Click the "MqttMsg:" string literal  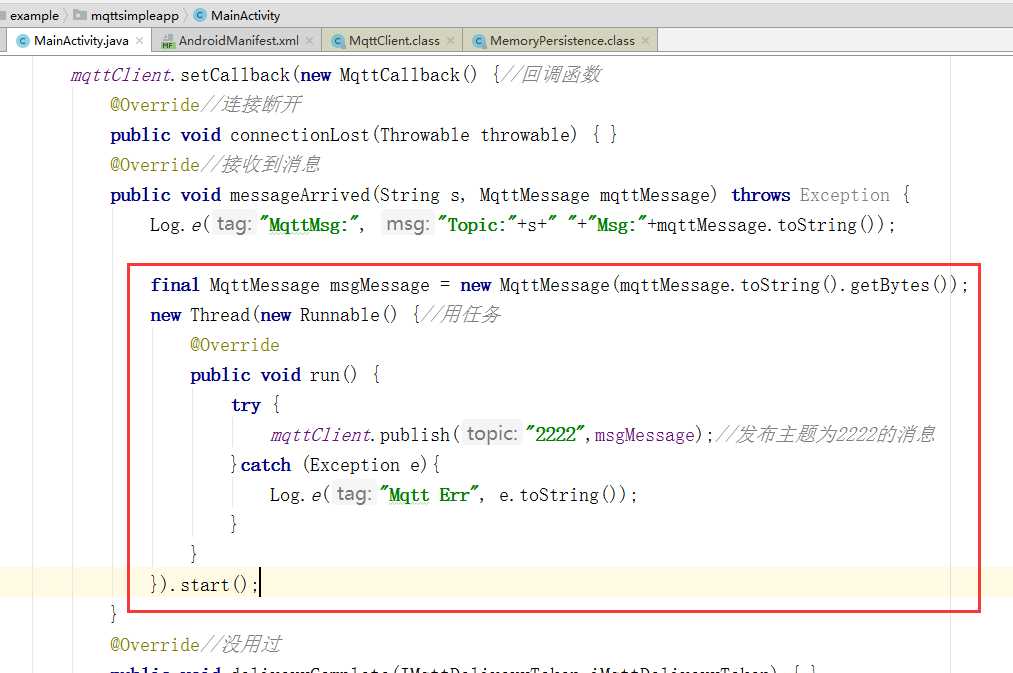coord(311,225)
